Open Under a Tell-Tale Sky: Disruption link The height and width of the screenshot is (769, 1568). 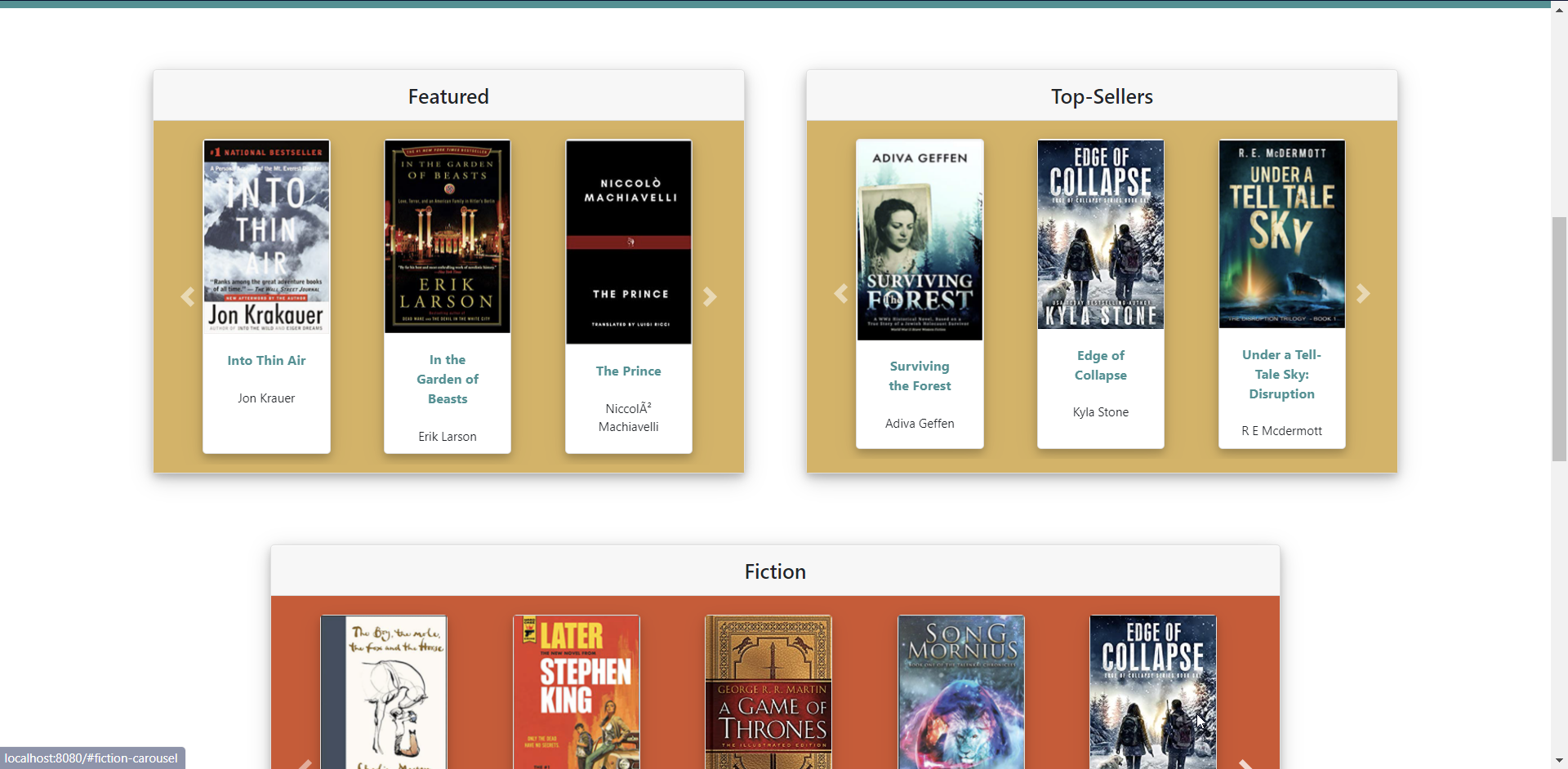pos(1281,375)
